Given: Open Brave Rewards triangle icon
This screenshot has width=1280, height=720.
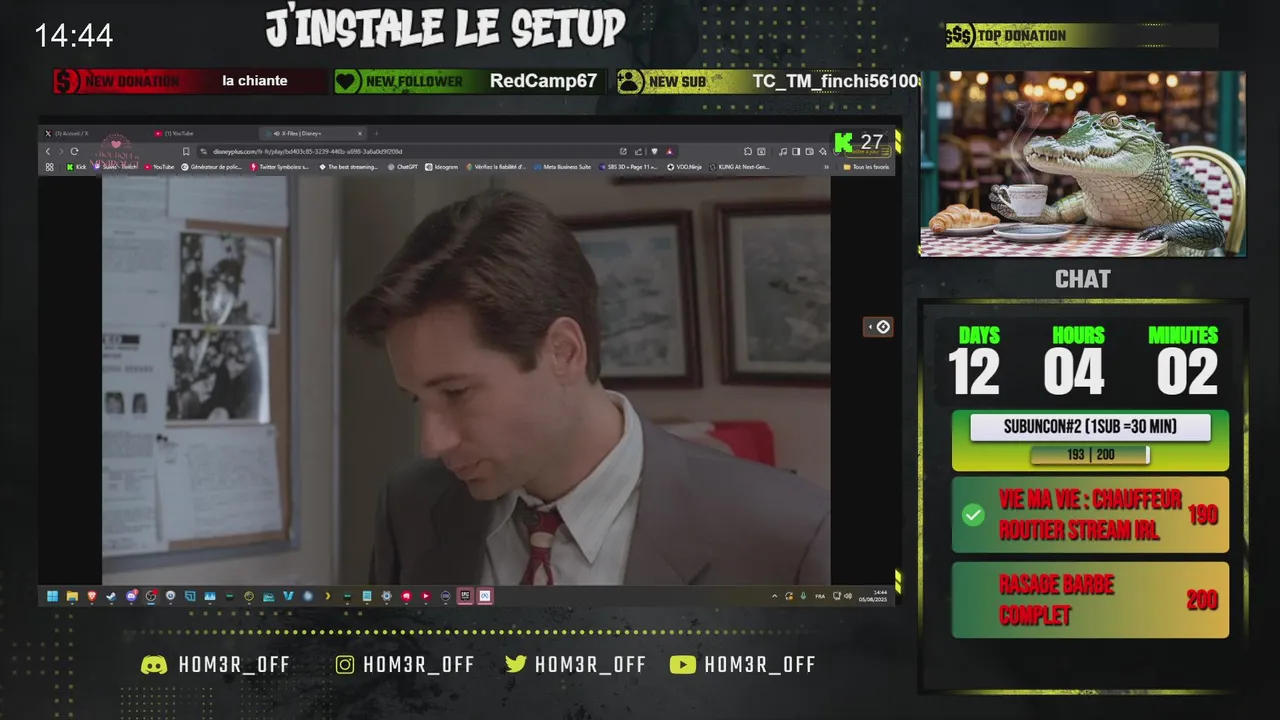Looking at the screenshot, I should tap(669, 151).
